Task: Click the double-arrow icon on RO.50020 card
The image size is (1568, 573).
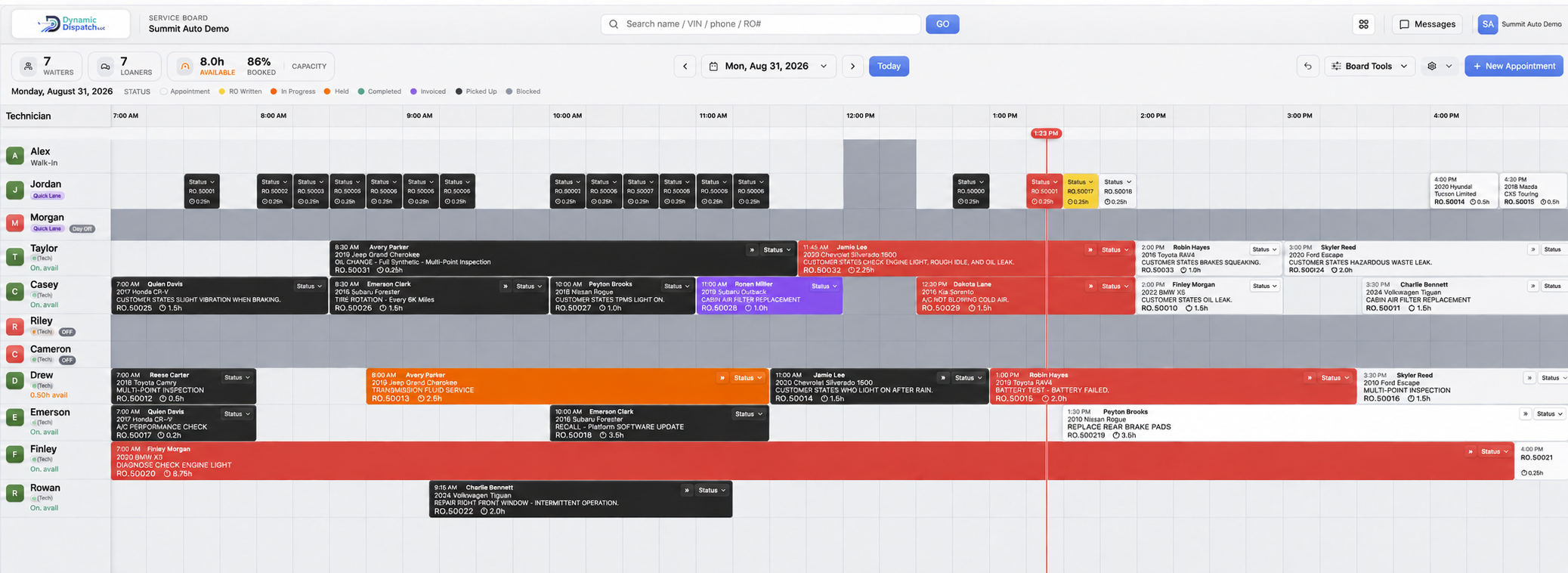Action: pos(1470,452)
